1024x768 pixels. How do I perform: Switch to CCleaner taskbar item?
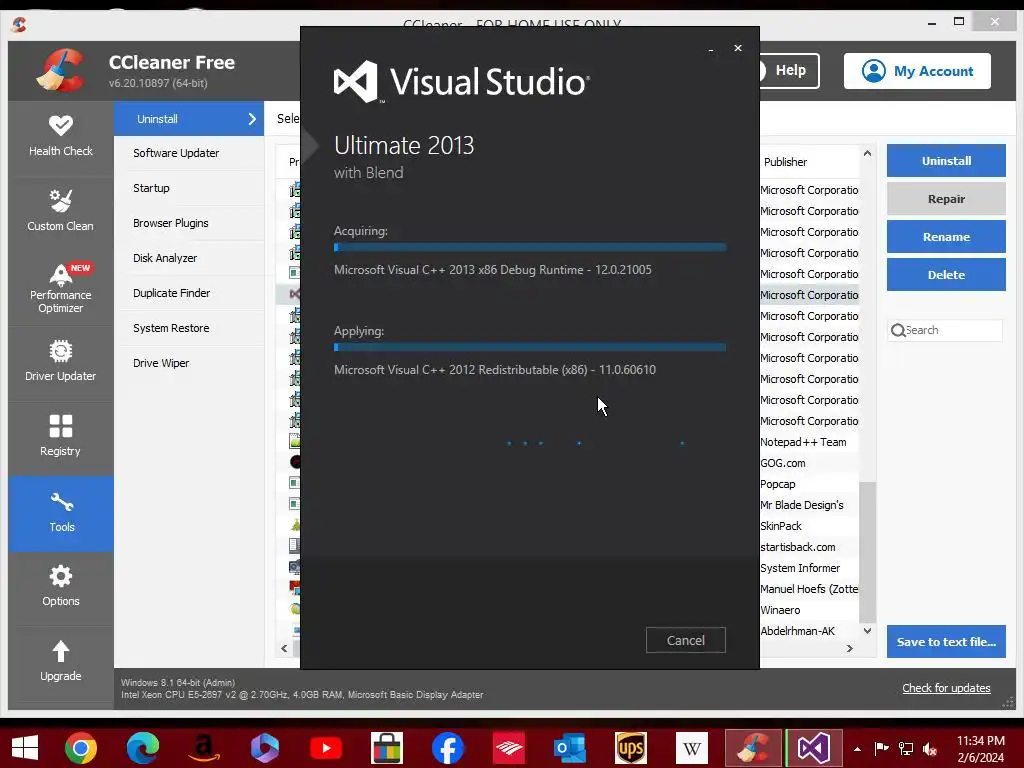(x=753, y=748)
